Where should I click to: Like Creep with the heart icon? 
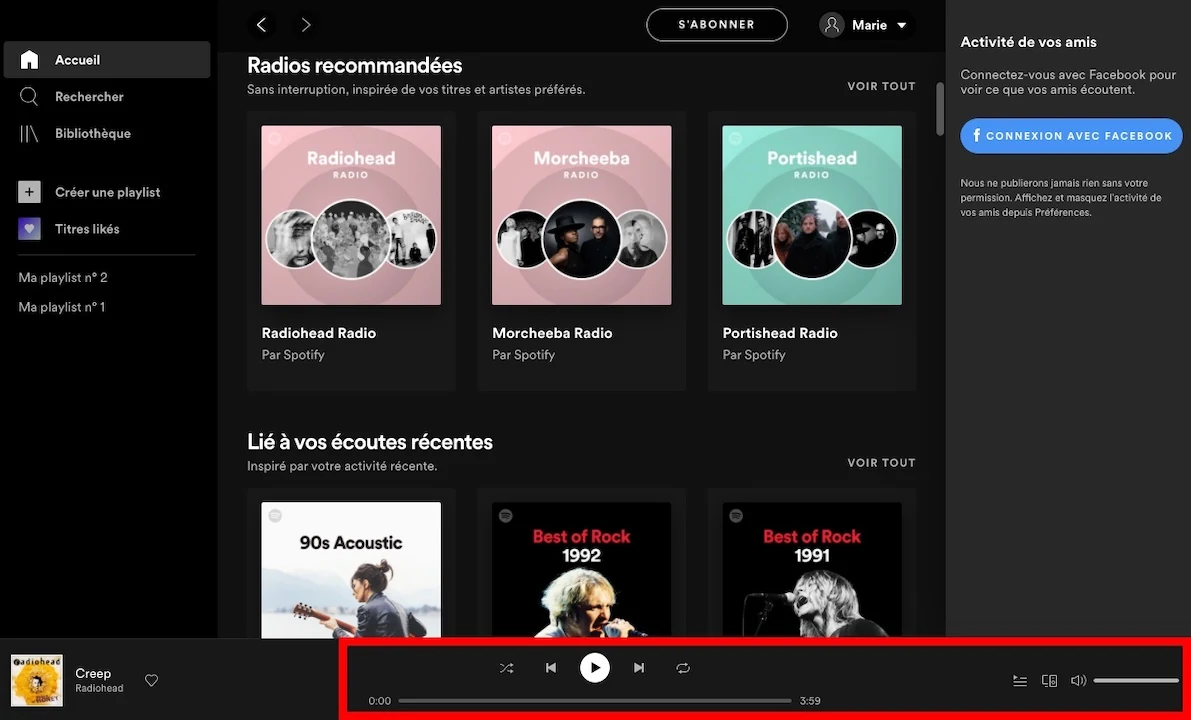tap(151, 681)
